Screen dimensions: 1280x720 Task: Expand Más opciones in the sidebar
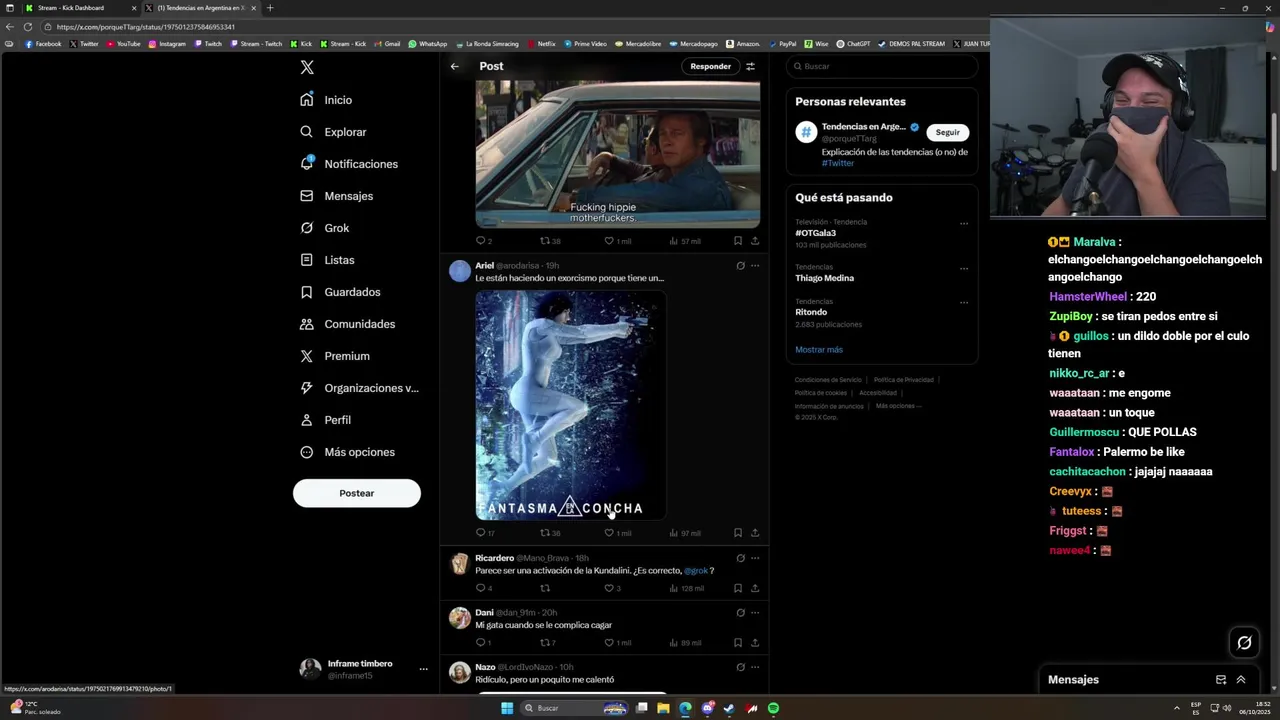348,452
